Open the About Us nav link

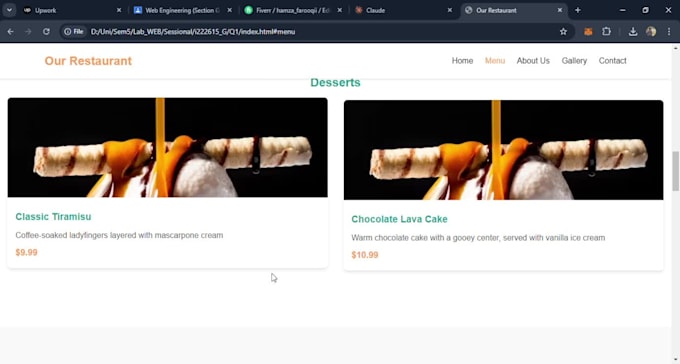click(533, 61)
